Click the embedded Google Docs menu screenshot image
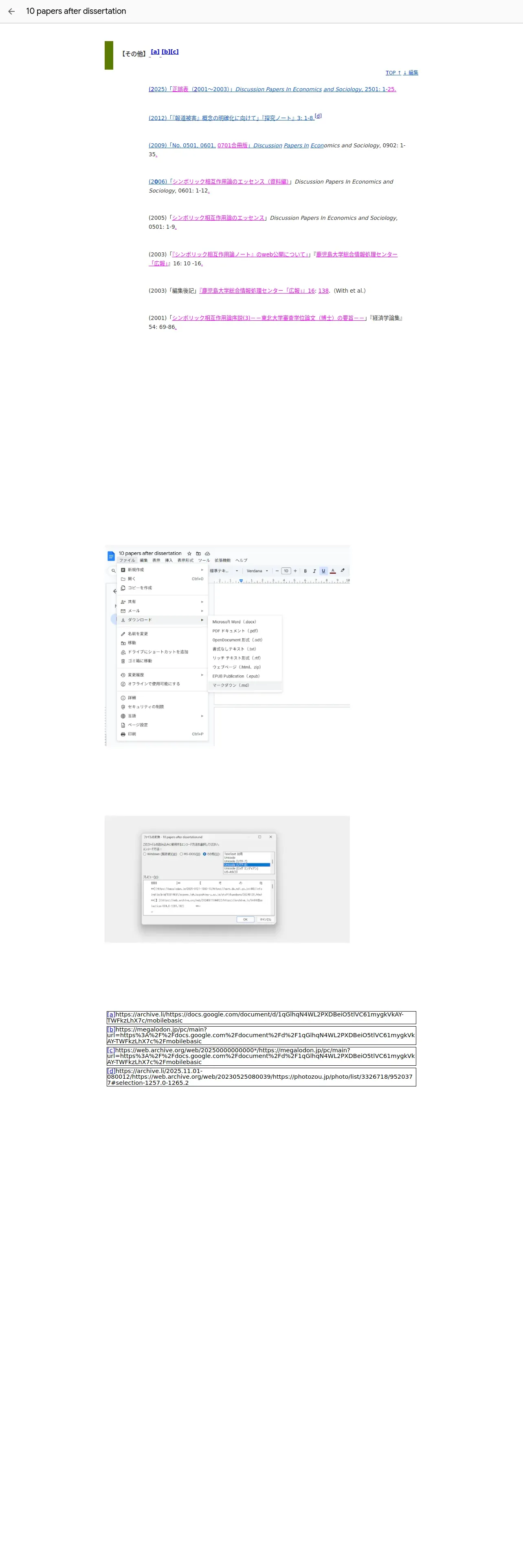 [x=227, y=646]
